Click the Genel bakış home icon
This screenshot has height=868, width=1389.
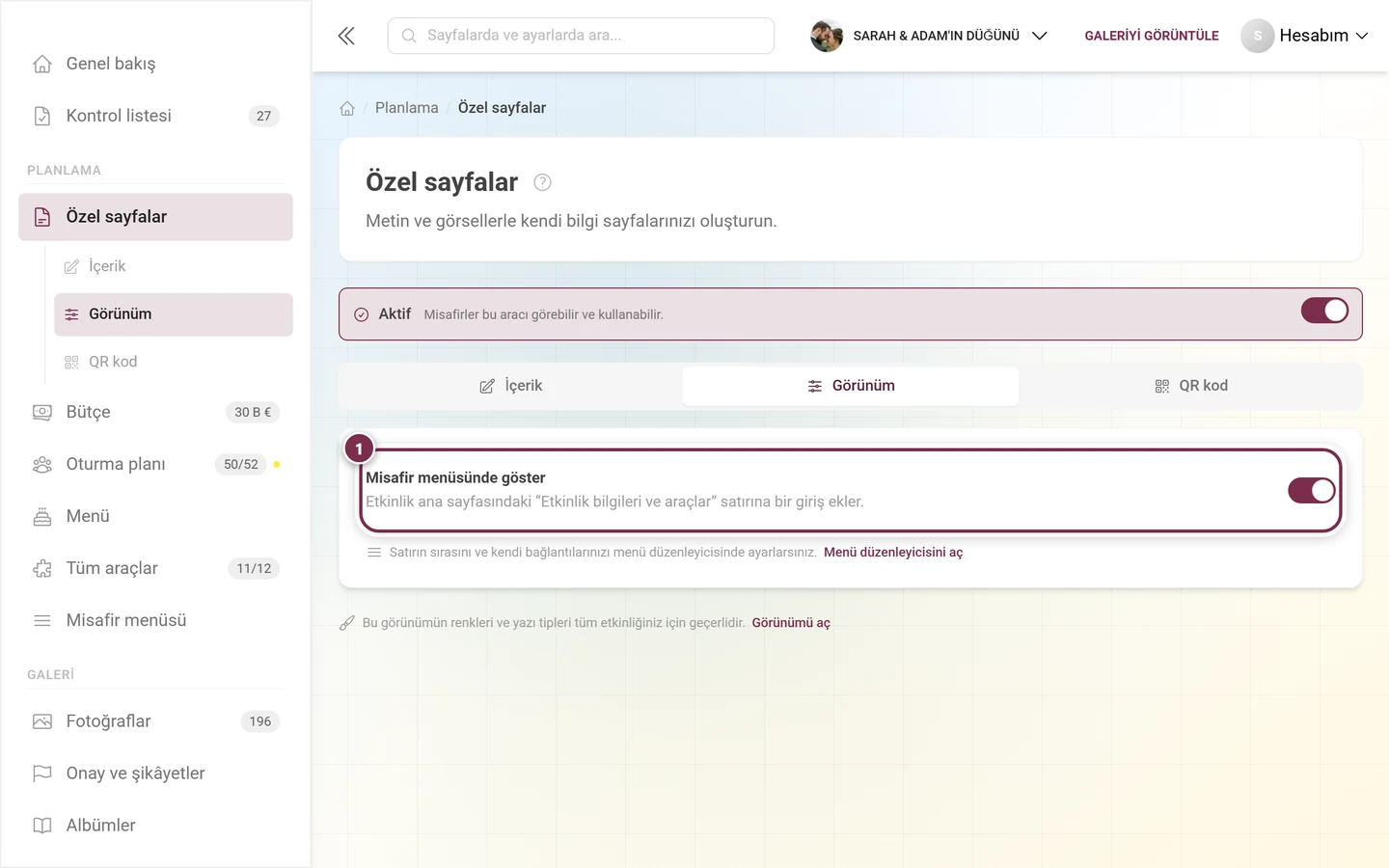pos(42,64)
